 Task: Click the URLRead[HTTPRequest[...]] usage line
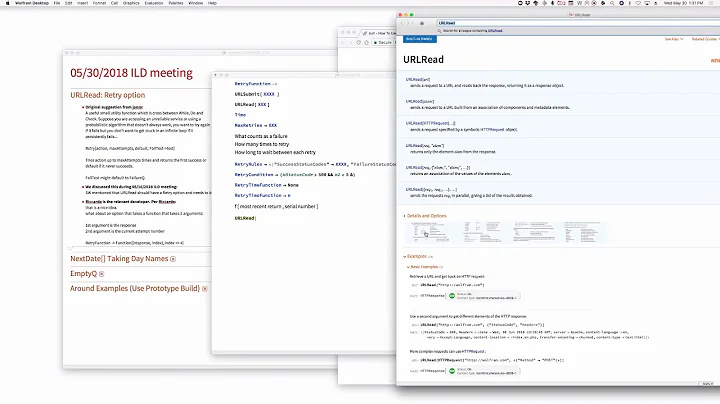[x=430, y=123]
